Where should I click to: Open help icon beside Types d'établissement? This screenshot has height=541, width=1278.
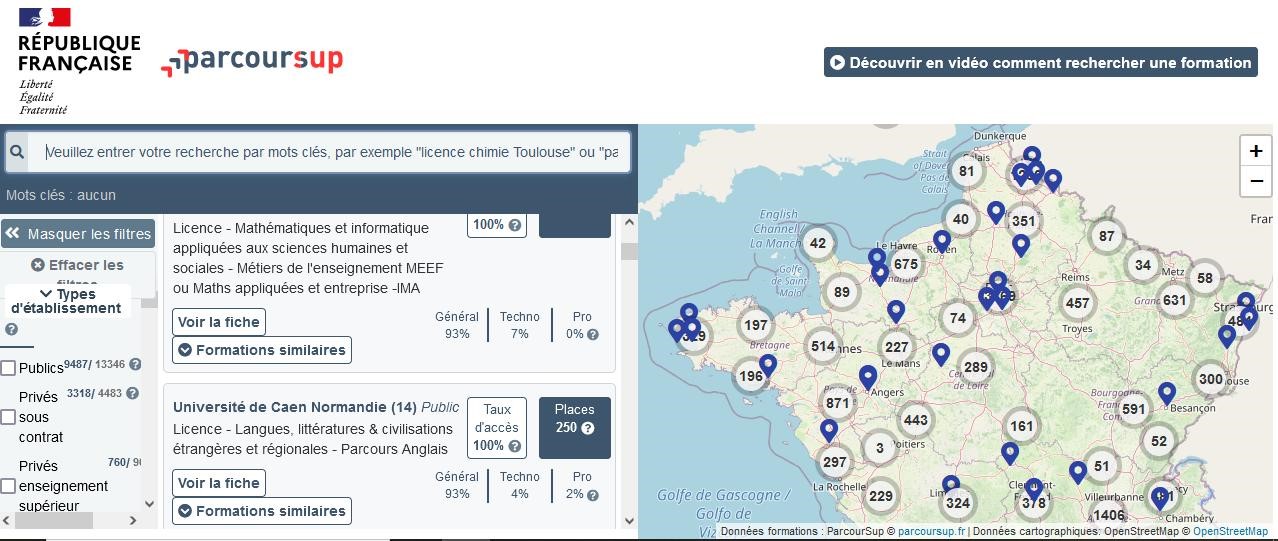(12, 329)
